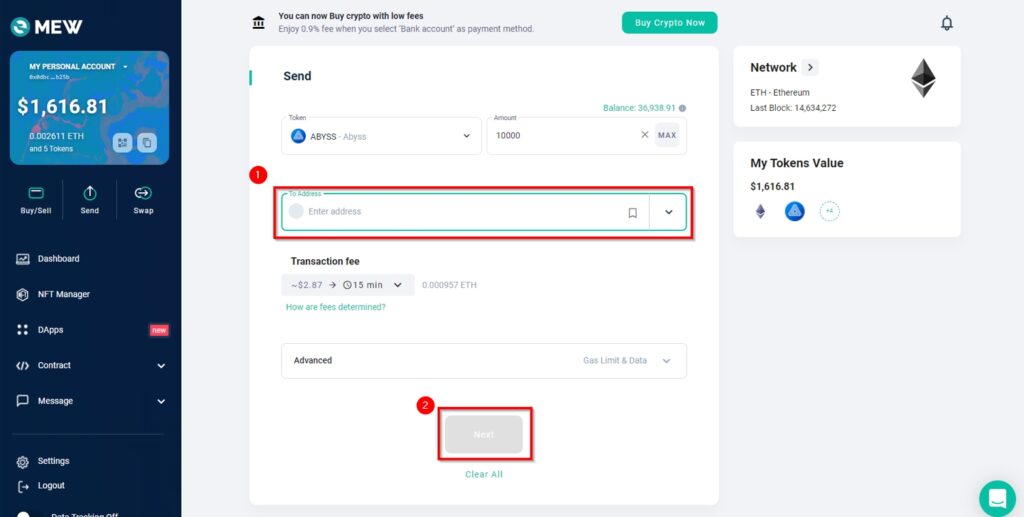Copy account address icon
This screenshot has height=517, width=1024.
(147, 142)
